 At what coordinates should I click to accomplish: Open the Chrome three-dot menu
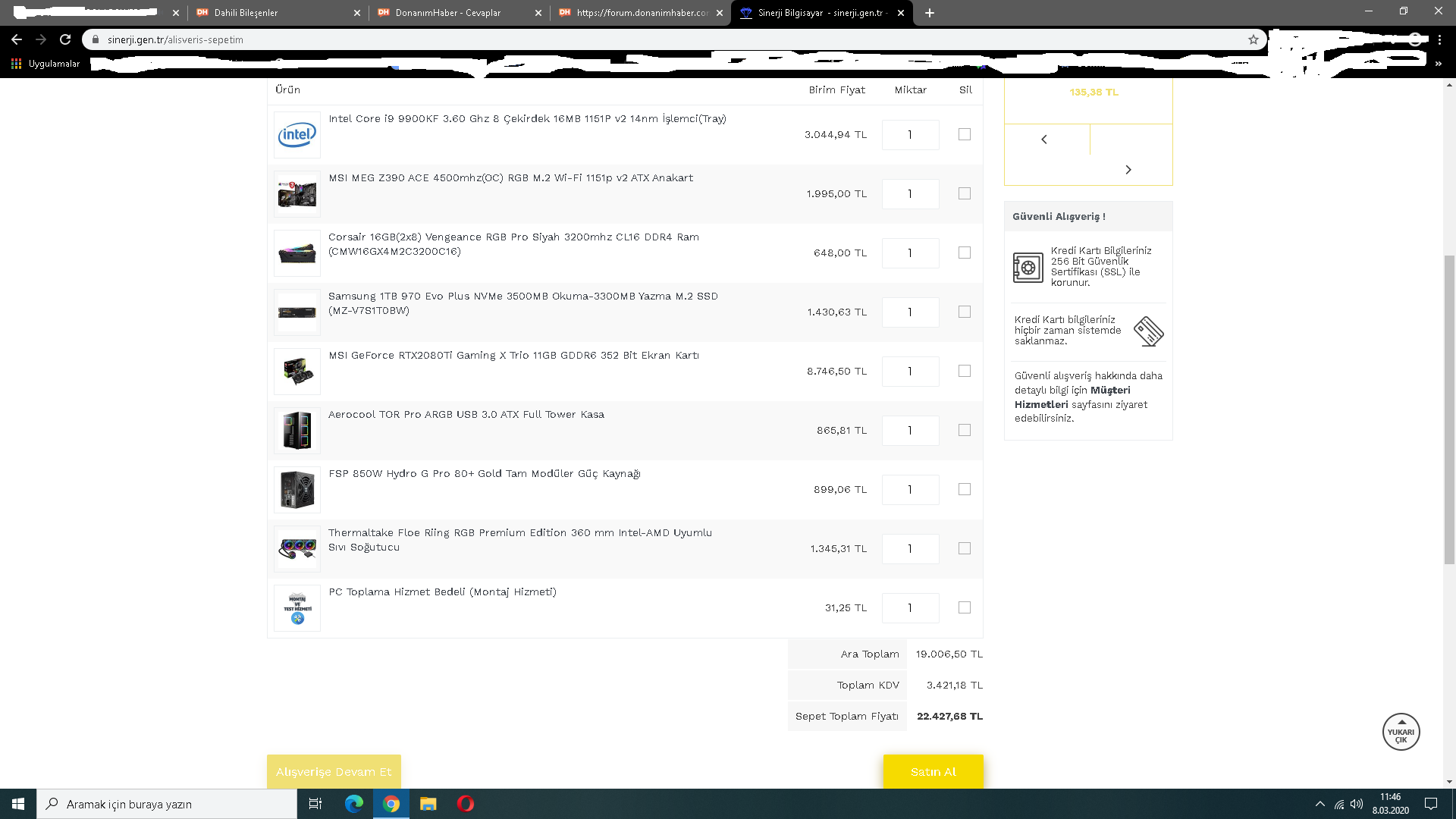pyautogui.click(x=1439, y=39)
